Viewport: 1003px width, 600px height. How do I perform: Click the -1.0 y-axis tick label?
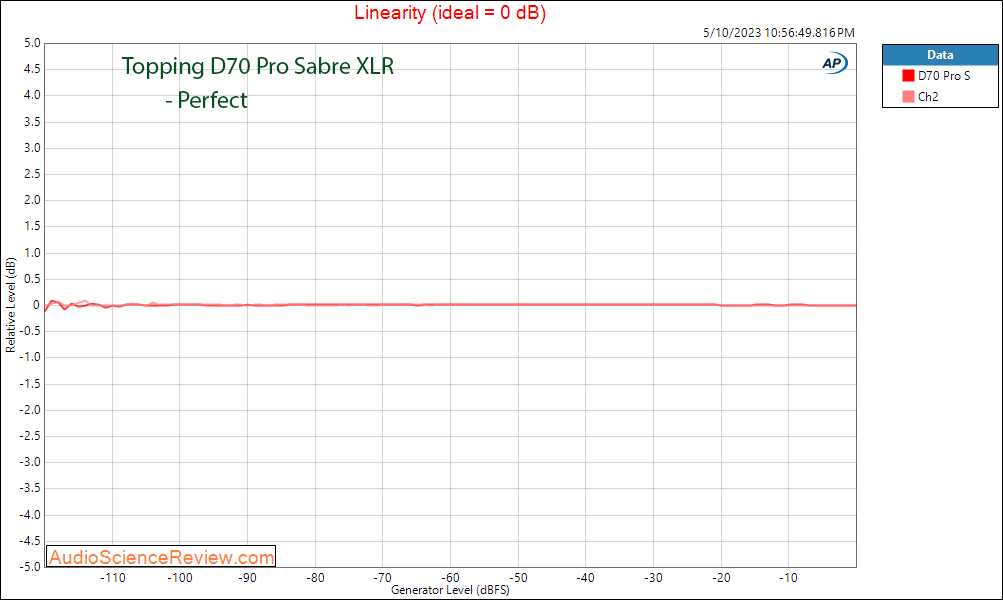coord(29,358)
